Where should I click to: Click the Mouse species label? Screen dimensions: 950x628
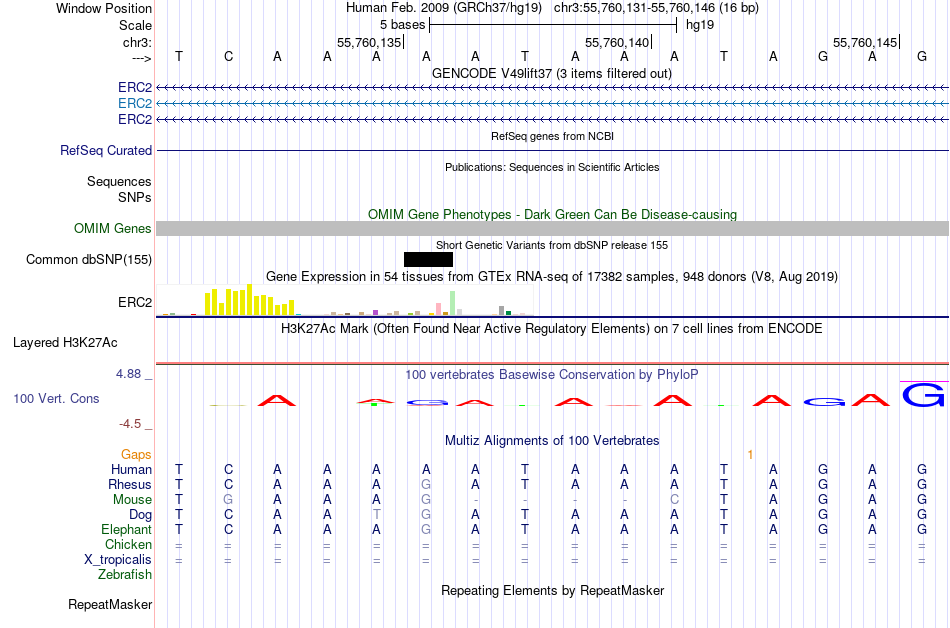tap(132, 500)
